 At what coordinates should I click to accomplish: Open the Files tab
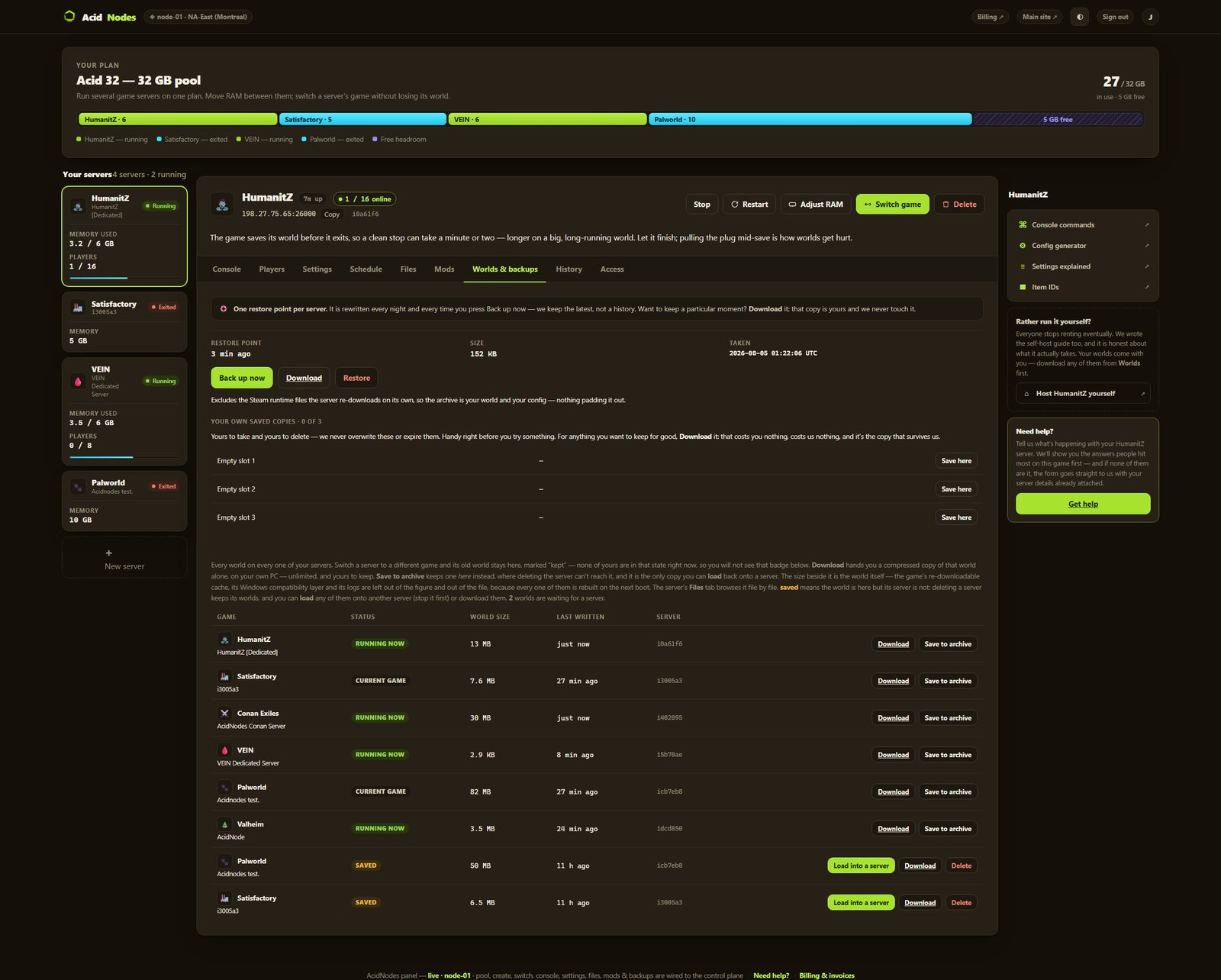pos(408,269)
